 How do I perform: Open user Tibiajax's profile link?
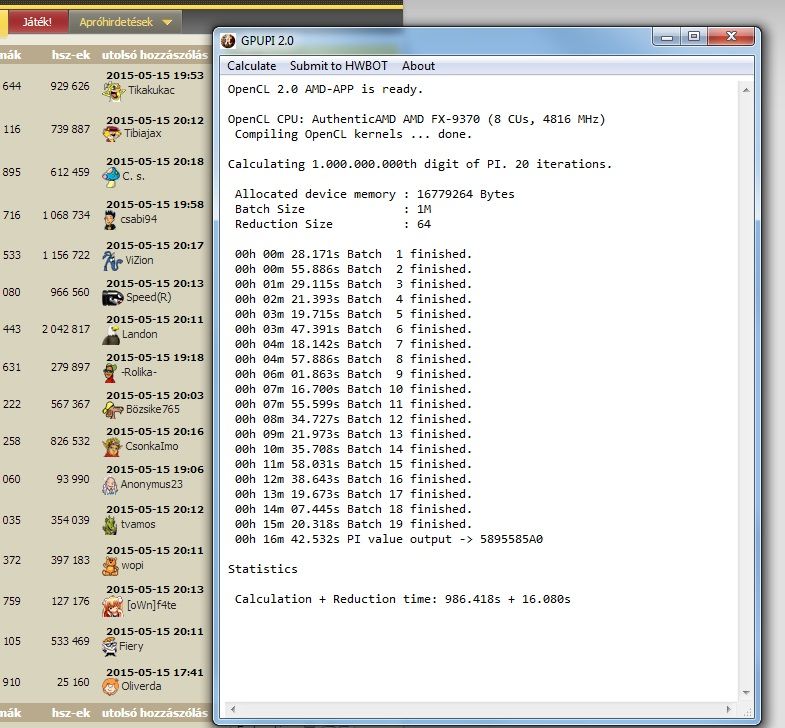click(x=143, y=133)
